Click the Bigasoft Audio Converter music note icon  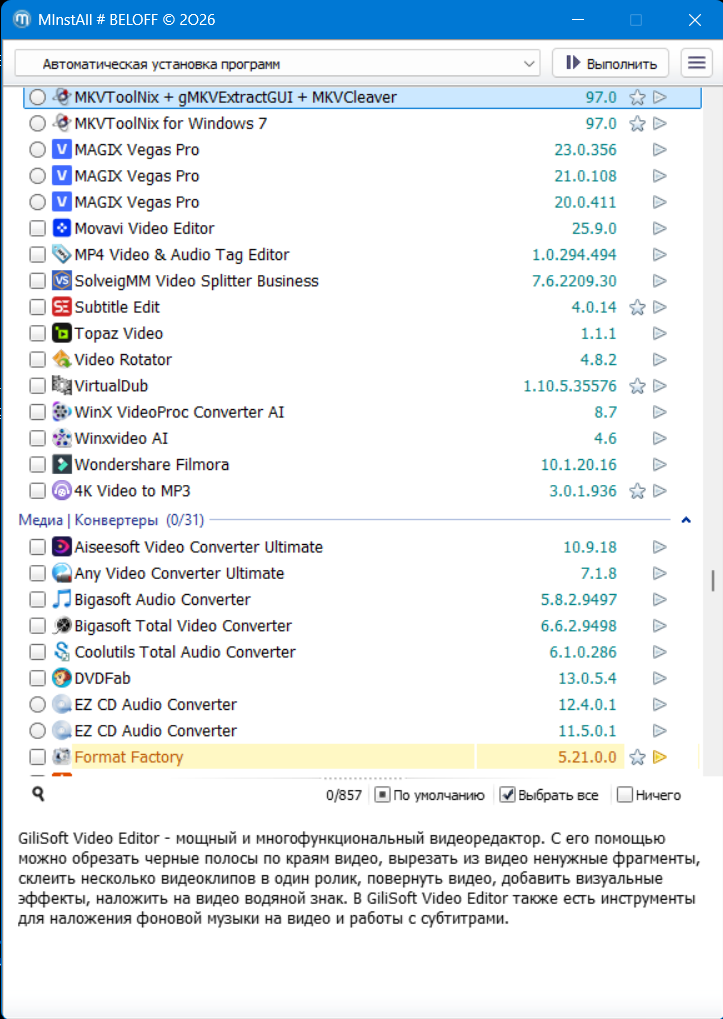[x=61, y=600]
